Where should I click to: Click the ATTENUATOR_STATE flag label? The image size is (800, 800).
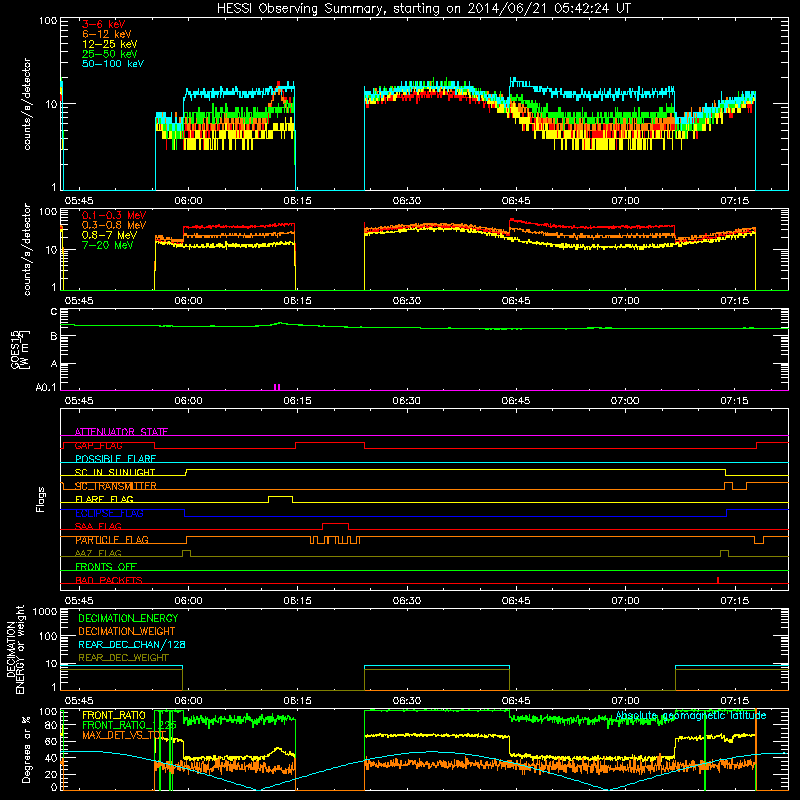tap(121, 432)
